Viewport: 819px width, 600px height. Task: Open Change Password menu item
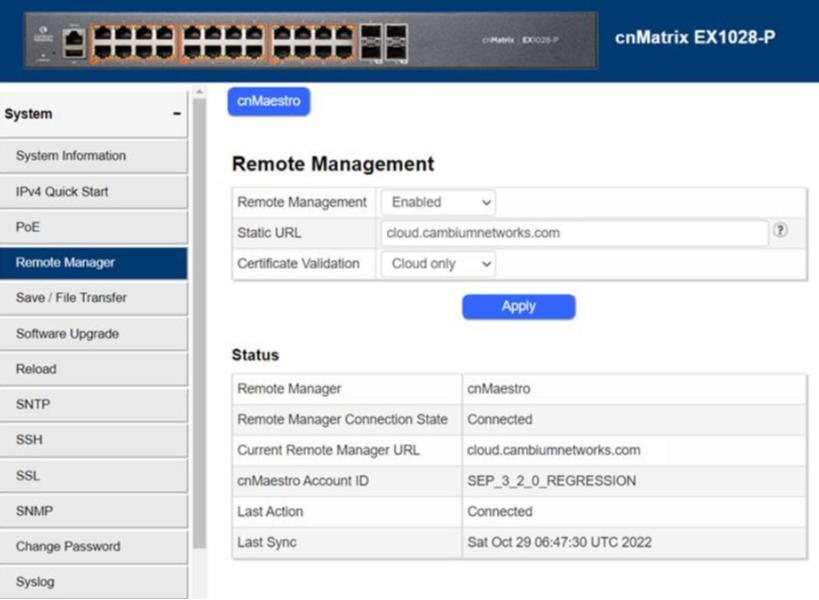coord(93,547)
